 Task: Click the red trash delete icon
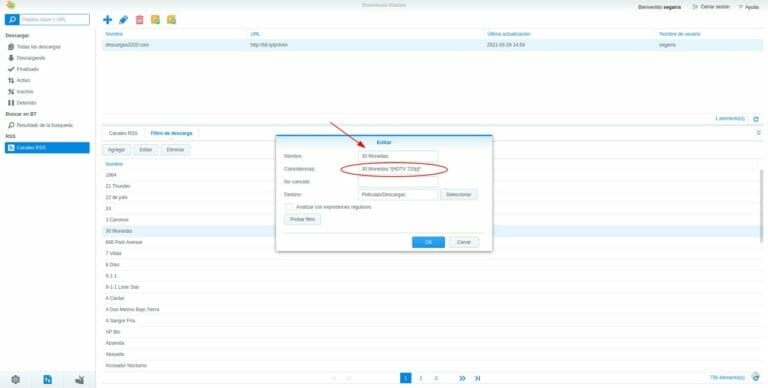click(140, 20)
